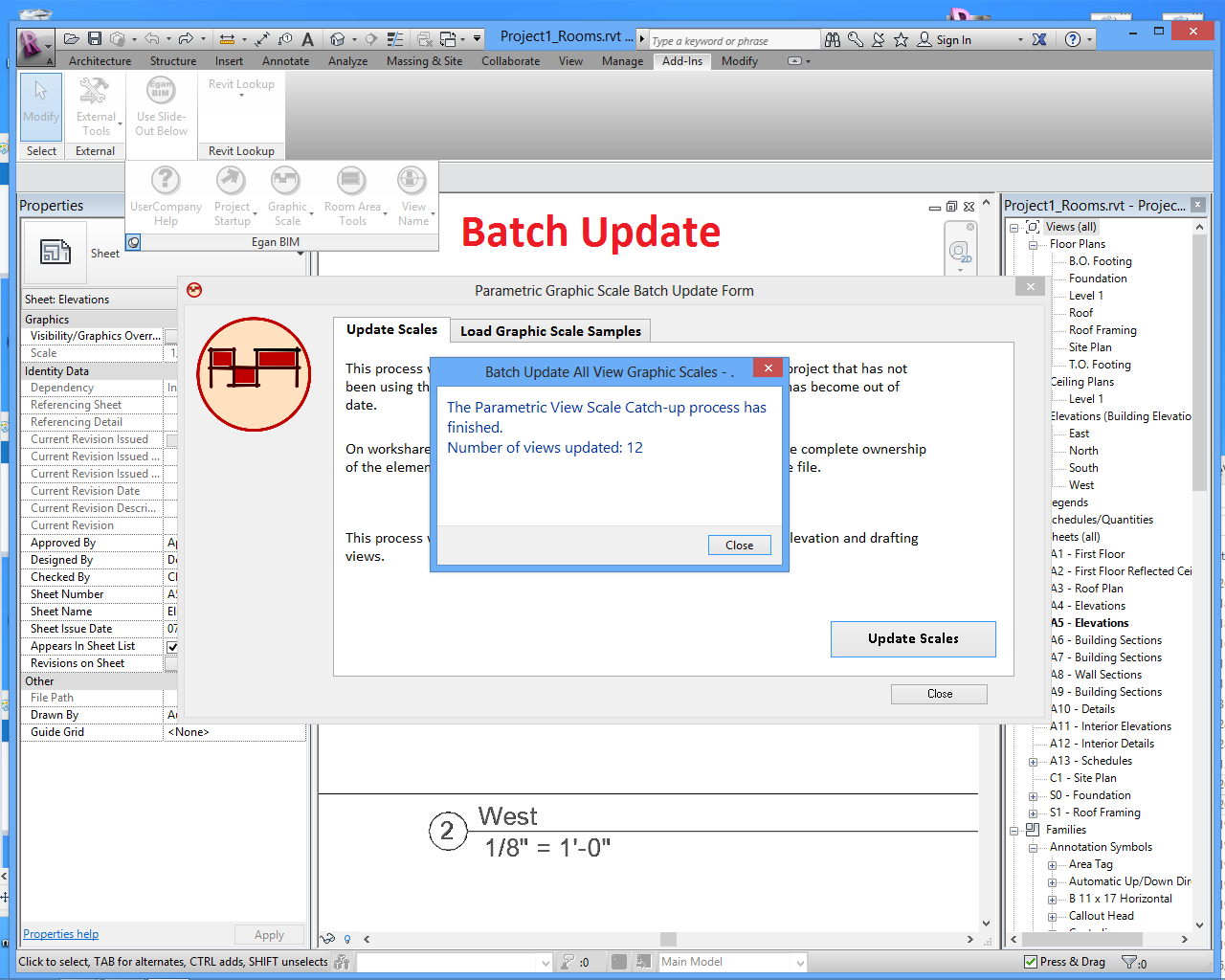Screen dimensions: 1225x980
Task: Select Site Plan in the Project Browser
Action: pos(1090,347)
